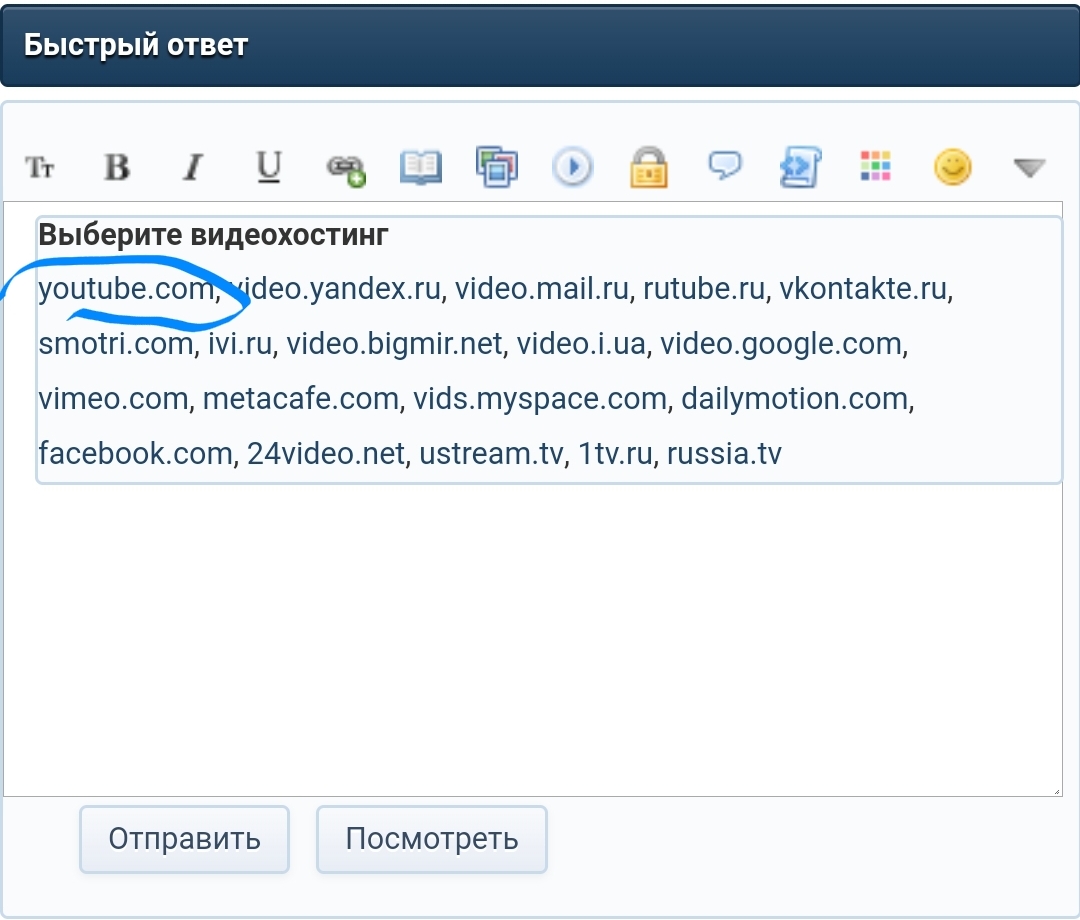Screen dimensions: 1080x920
Task: Choose the youtube.com video hosting
Action: (126, 289)
